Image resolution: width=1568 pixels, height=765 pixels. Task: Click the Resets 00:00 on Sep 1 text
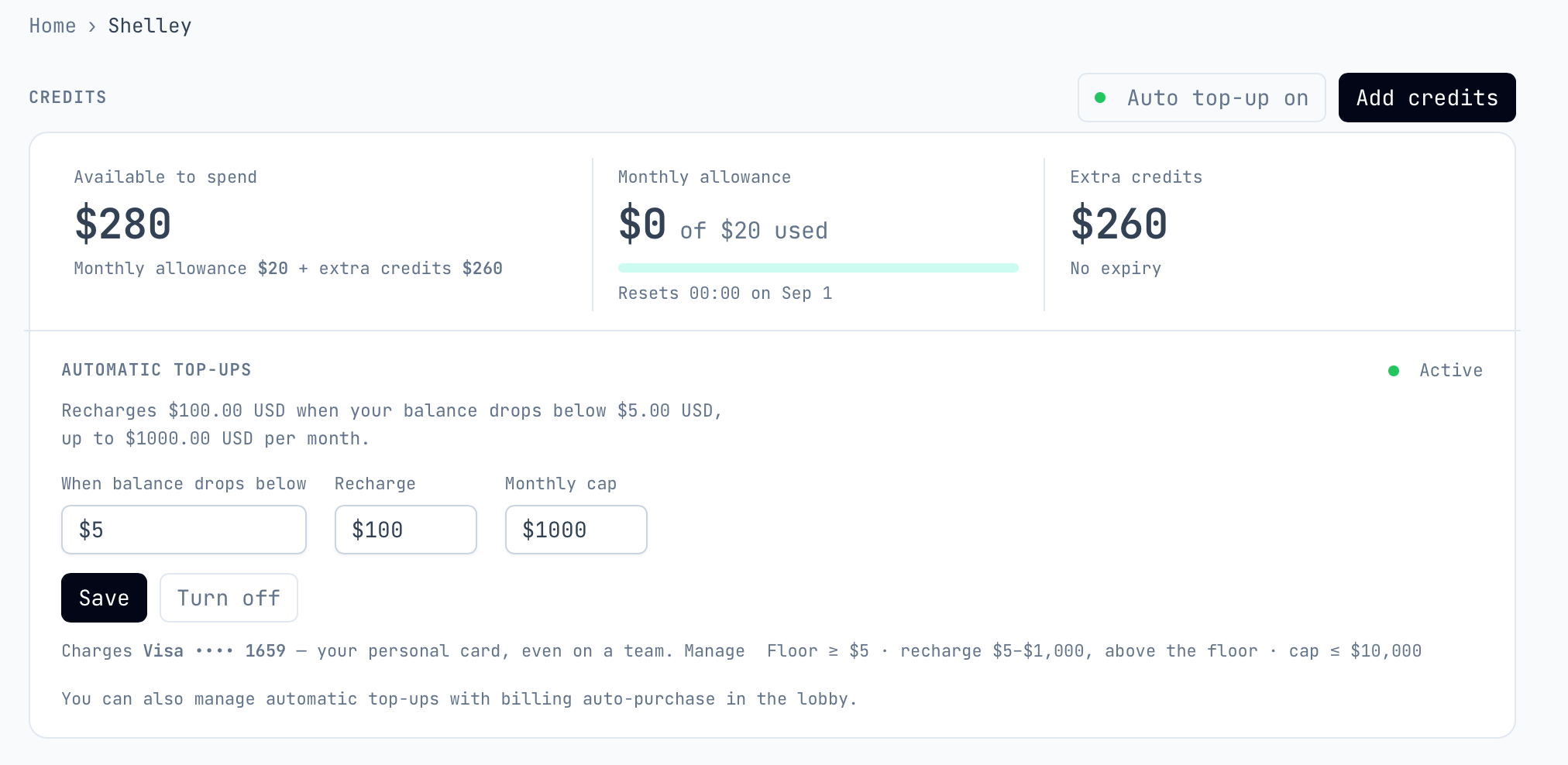click(725, 293)
